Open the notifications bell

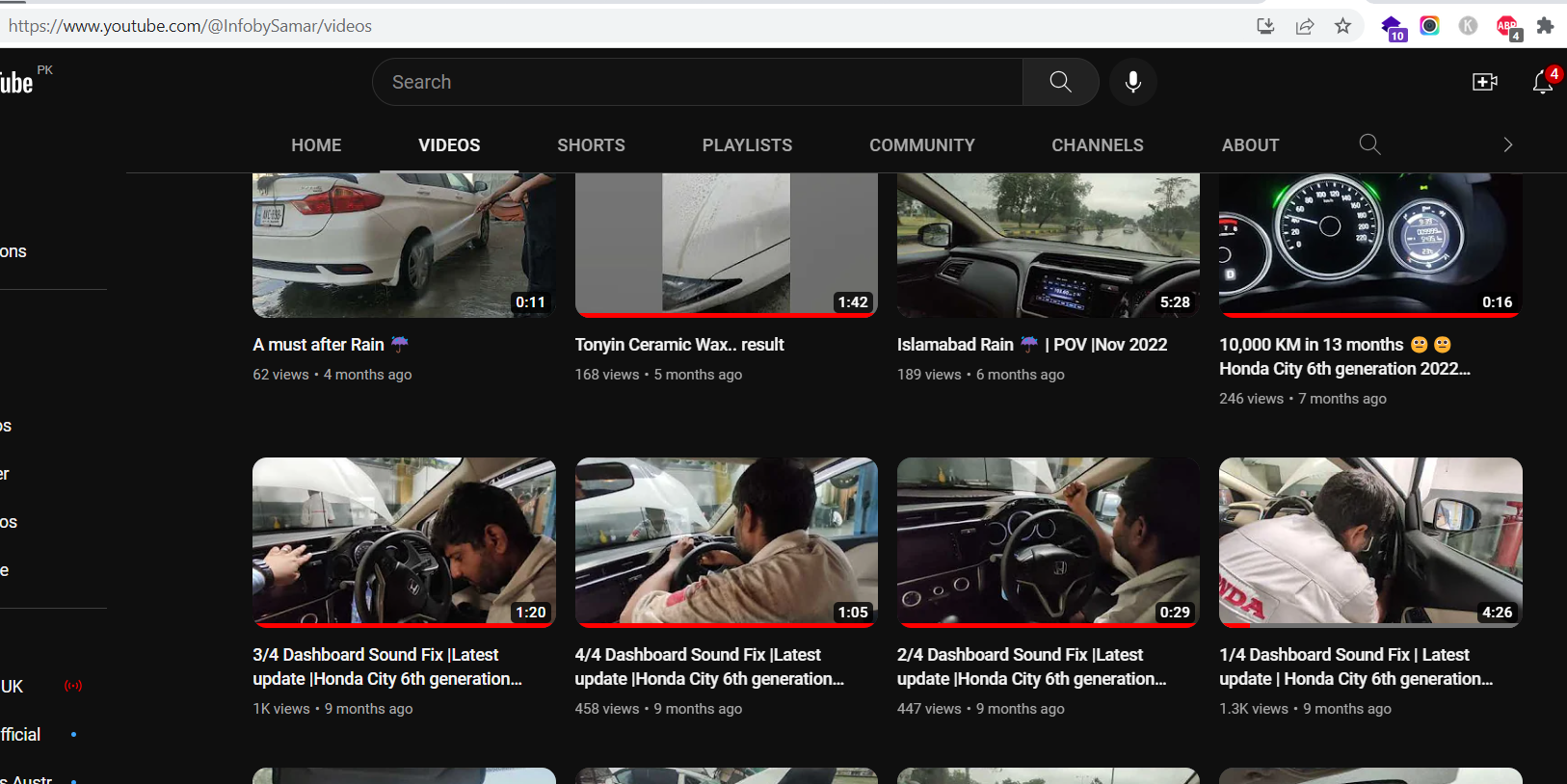pos(1543,82)
